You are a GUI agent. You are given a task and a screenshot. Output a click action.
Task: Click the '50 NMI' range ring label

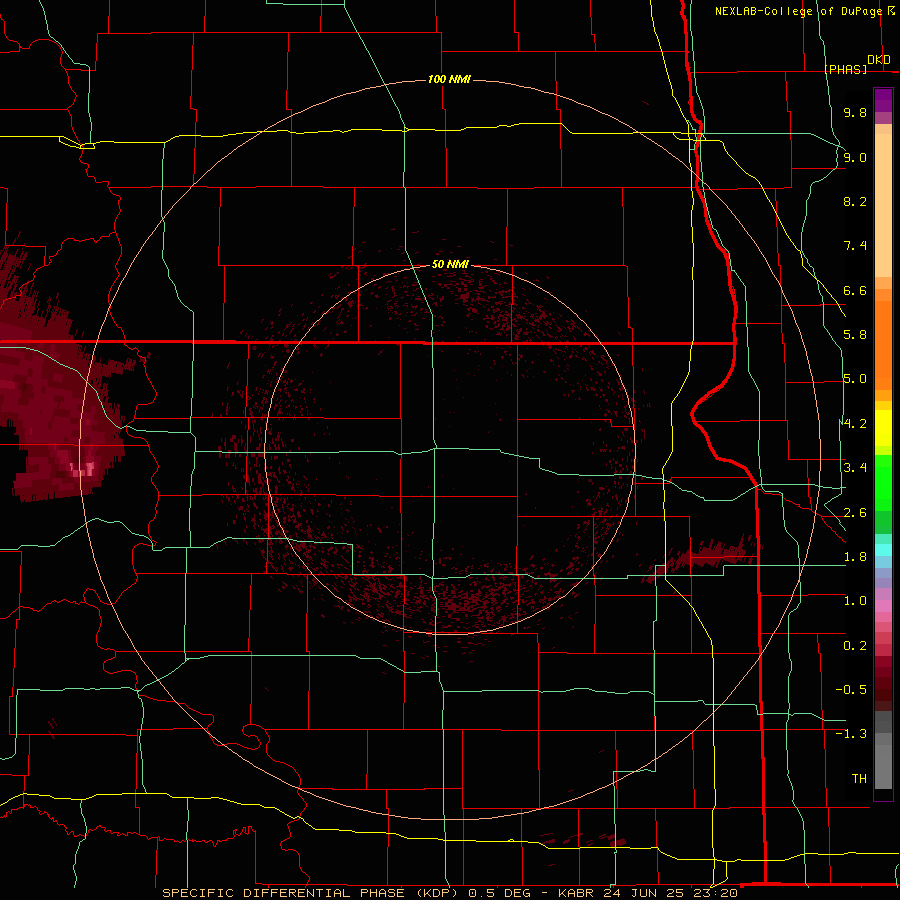[x=450, y=265]
